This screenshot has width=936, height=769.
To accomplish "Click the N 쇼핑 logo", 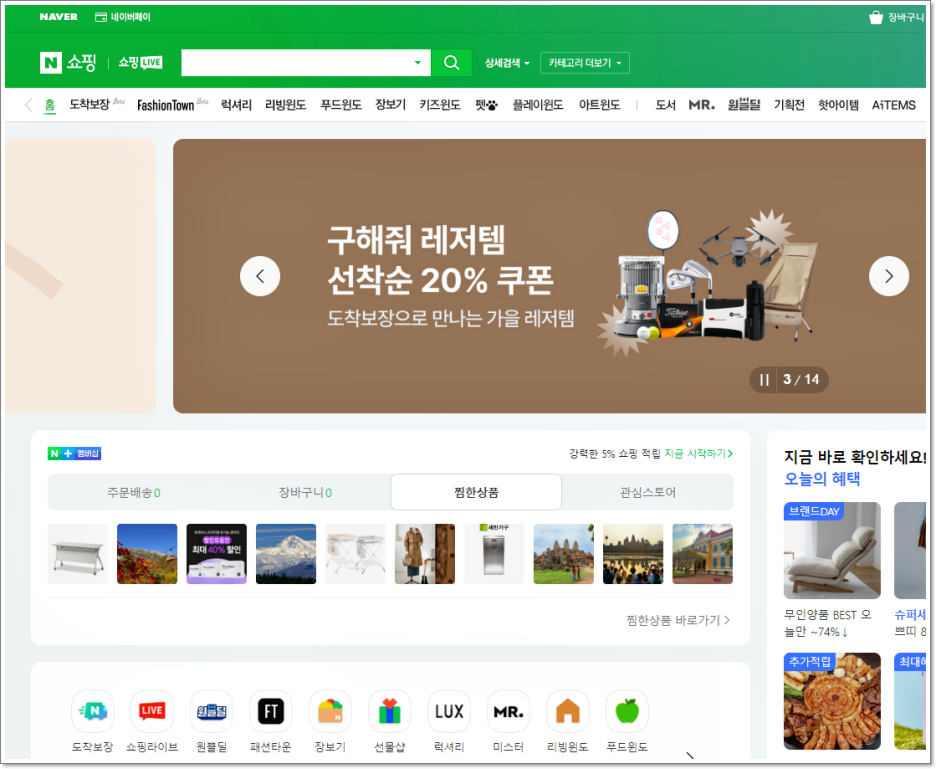I will (x=67, y=62).
